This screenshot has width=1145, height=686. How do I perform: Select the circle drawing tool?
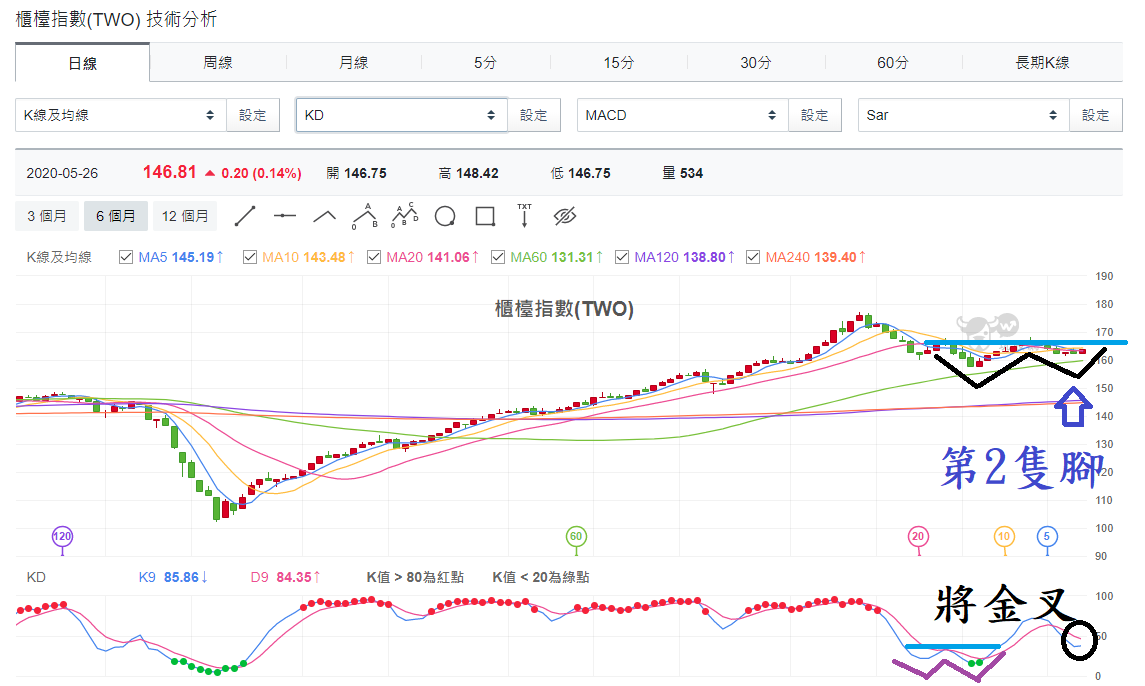pyautogui.click(x=445, y=216)
